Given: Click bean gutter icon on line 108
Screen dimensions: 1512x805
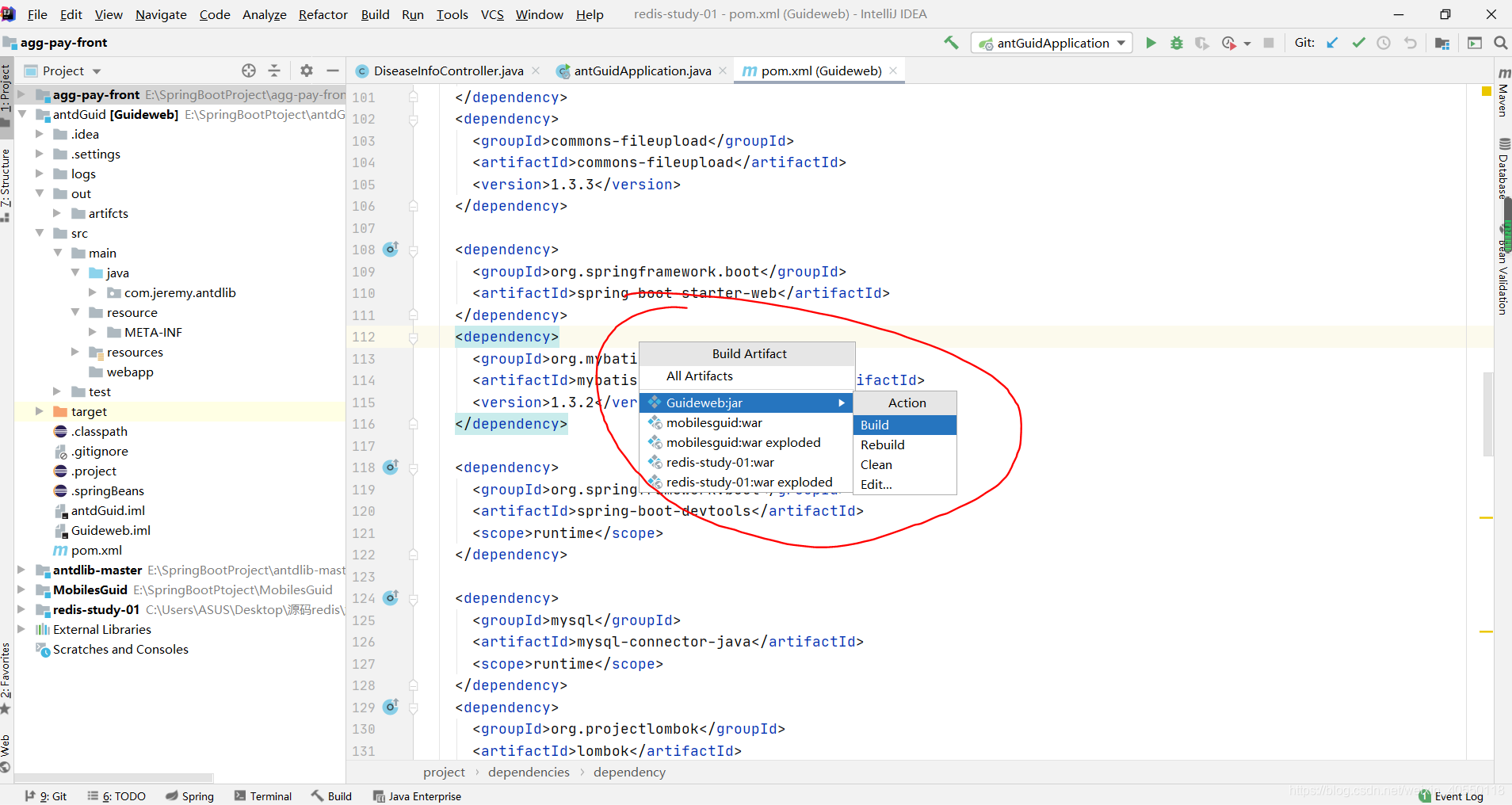Looking at the screenshot, I should (x=391, y=250).
